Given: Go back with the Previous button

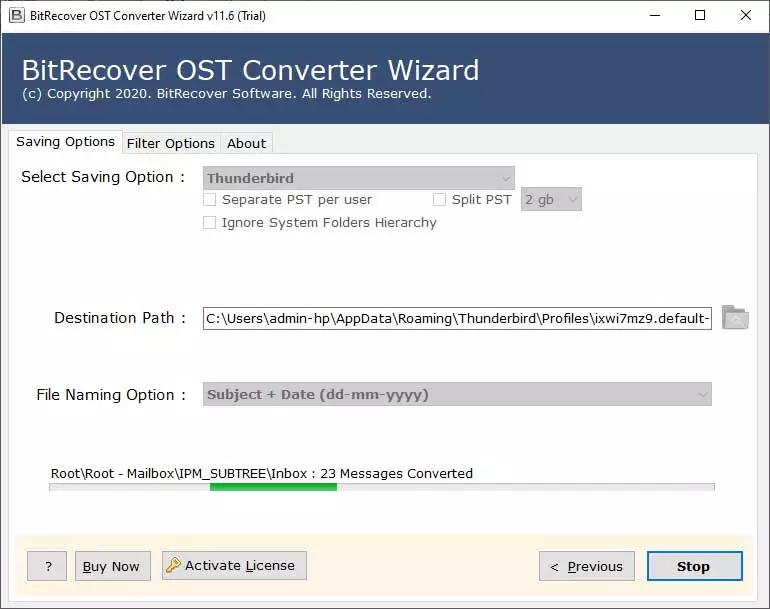Looking at the screenshot, I should point(587,566).
